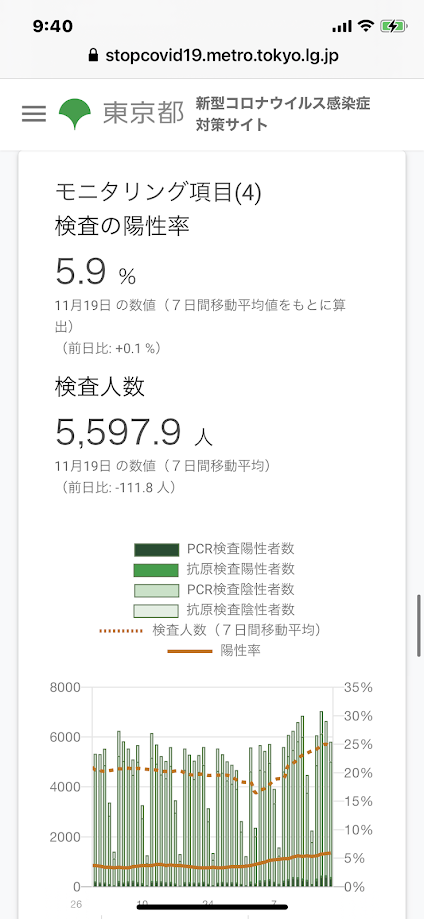Tap the battery charging status icon
The width and height of the screenshot is (424, 919).
392,26
